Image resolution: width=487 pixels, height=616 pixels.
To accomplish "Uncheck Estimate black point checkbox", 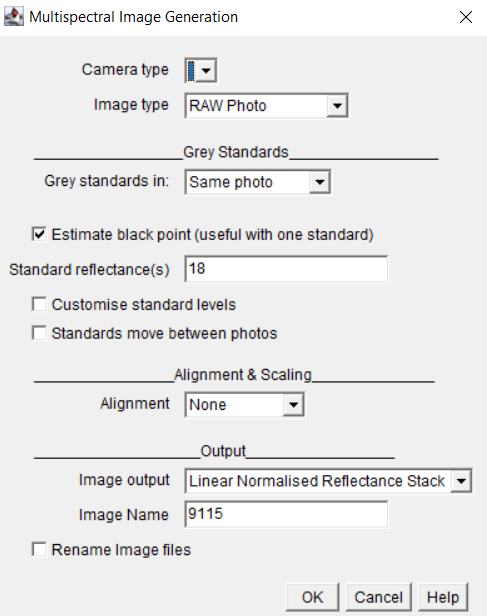I will point(39,234).
